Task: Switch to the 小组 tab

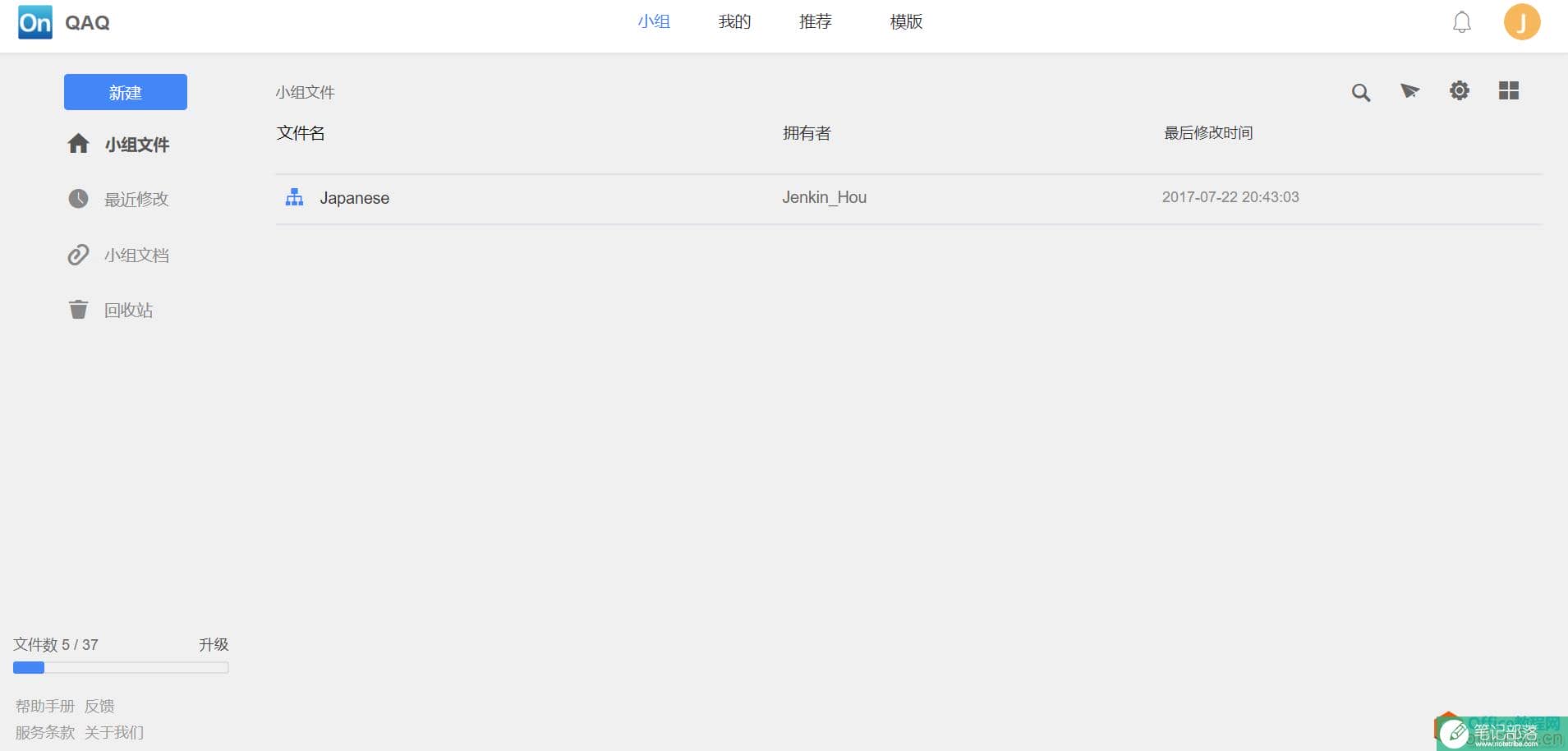Action: [x=654, y=21]
